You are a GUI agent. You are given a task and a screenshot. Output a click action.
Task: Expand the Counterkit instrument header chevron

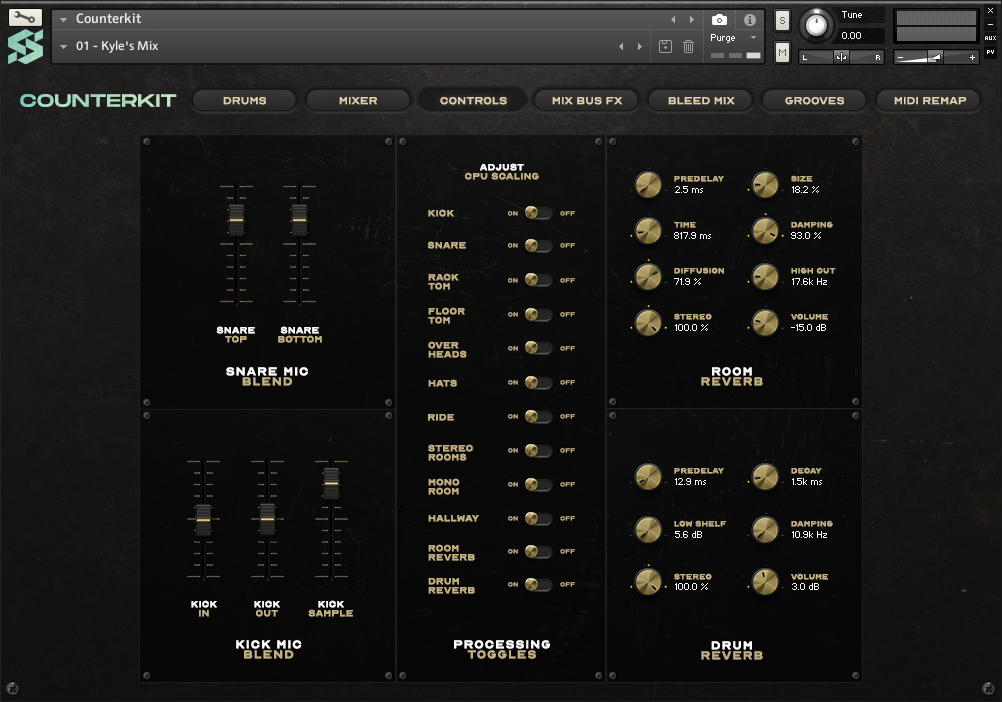(63, 18)
